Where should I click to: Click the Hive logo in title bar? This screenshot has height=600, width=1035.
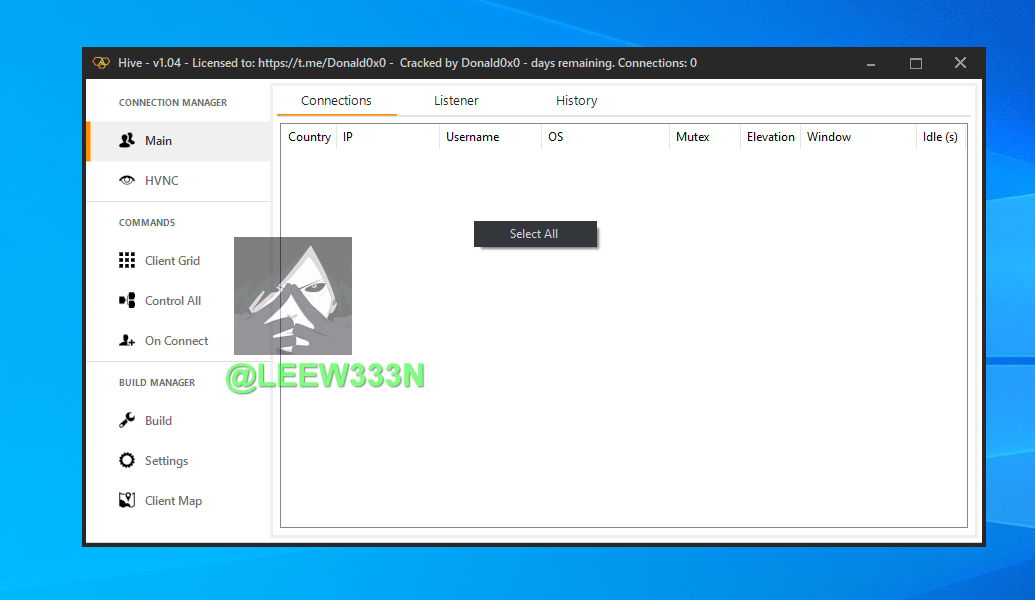(x=101, y=63)
